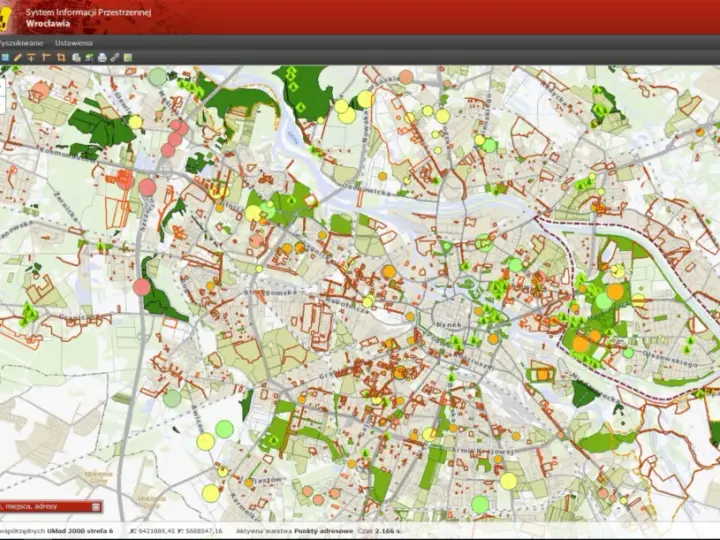This screenshot has width=720, height=540.
Task: Click the System Informacji Przestrzennej Wrocławia title
Action: pos(88,18)
